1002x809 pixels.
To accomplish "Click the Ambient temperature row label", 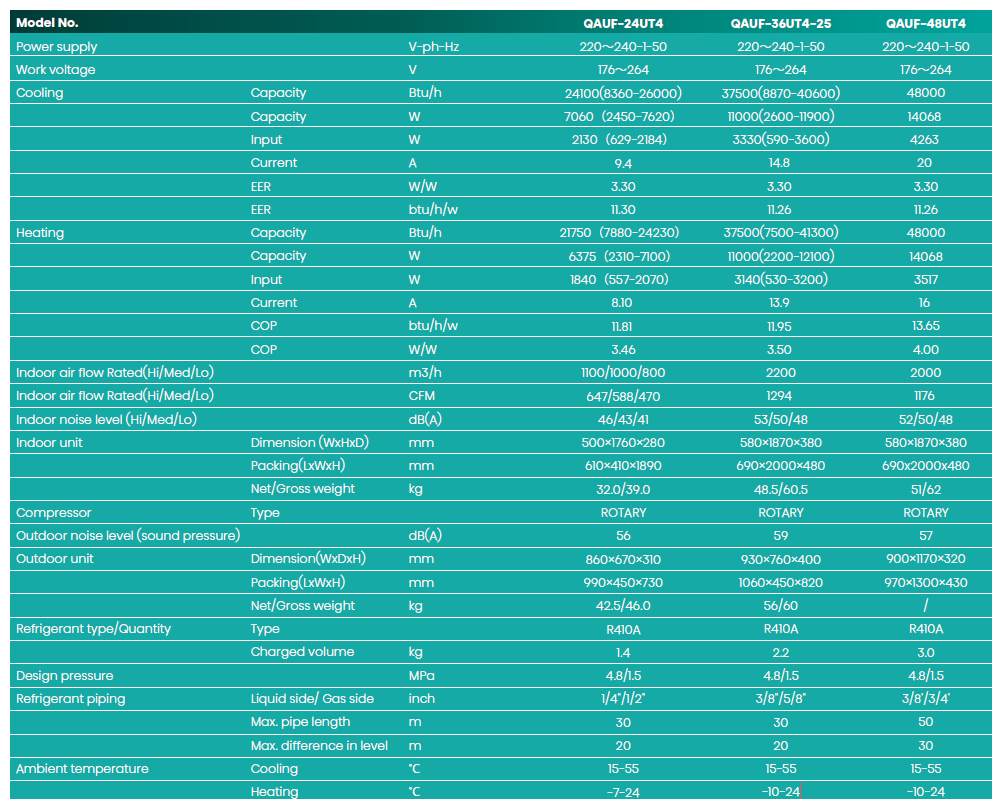I will click(x=82, y=769).
